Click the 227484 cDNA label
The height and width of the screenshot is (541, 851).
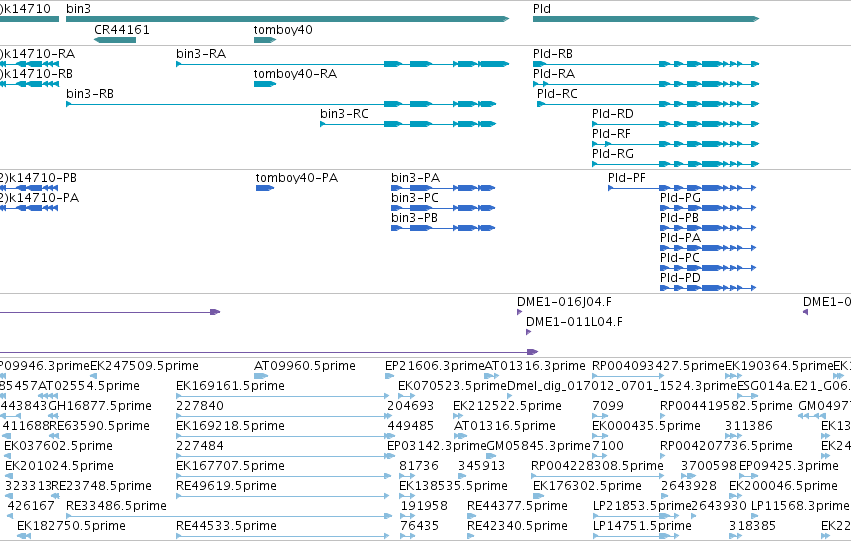200,447
